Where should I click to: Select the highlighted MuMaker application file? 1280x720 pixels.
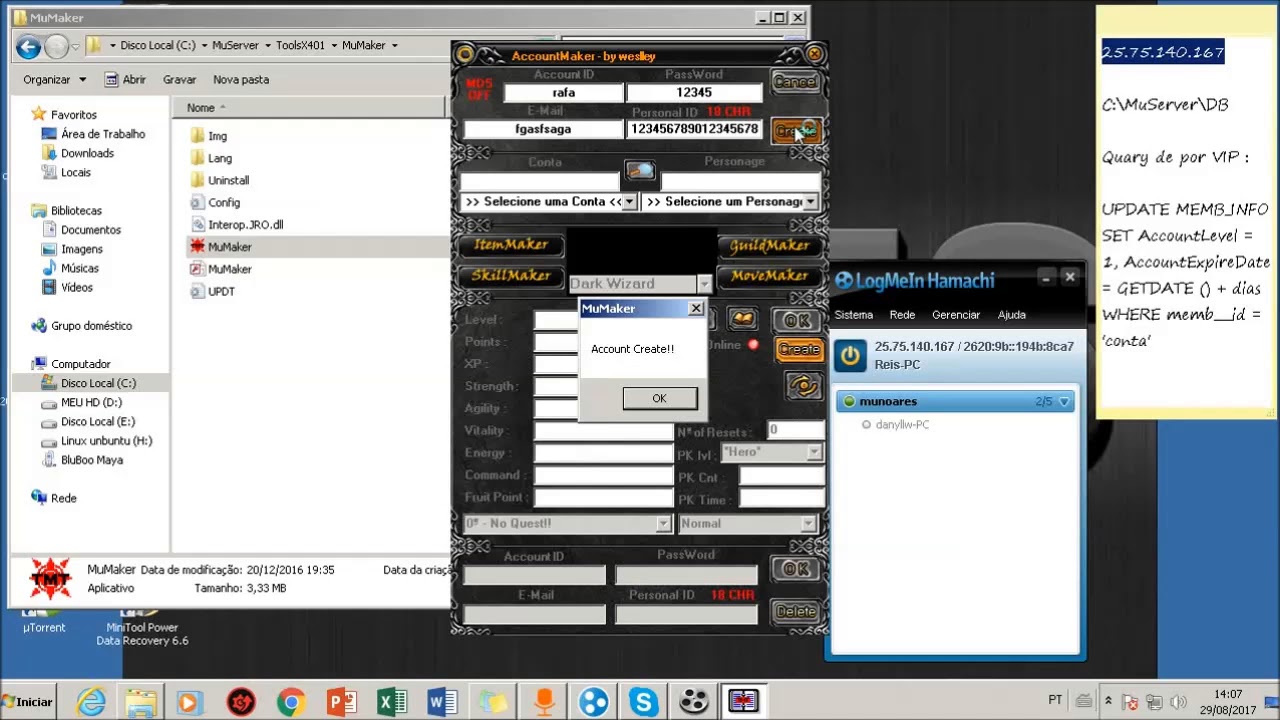pos(229,247)
